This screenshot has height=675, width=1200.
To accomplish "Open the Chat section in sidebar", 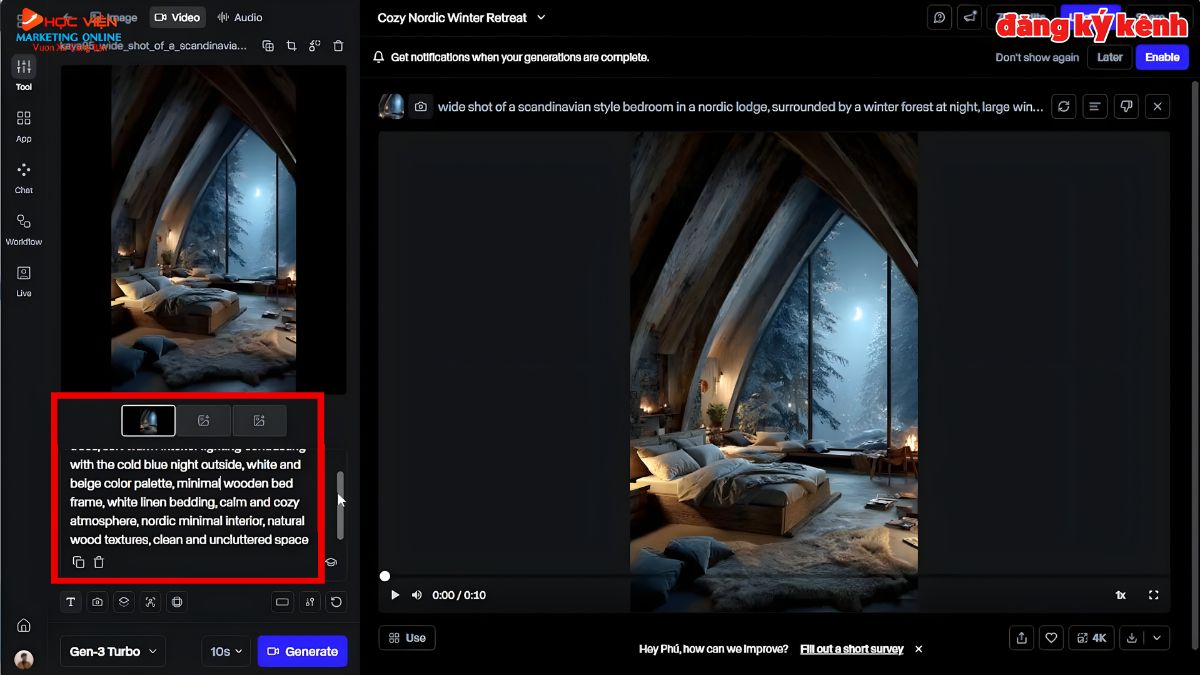I will [23, 176].
